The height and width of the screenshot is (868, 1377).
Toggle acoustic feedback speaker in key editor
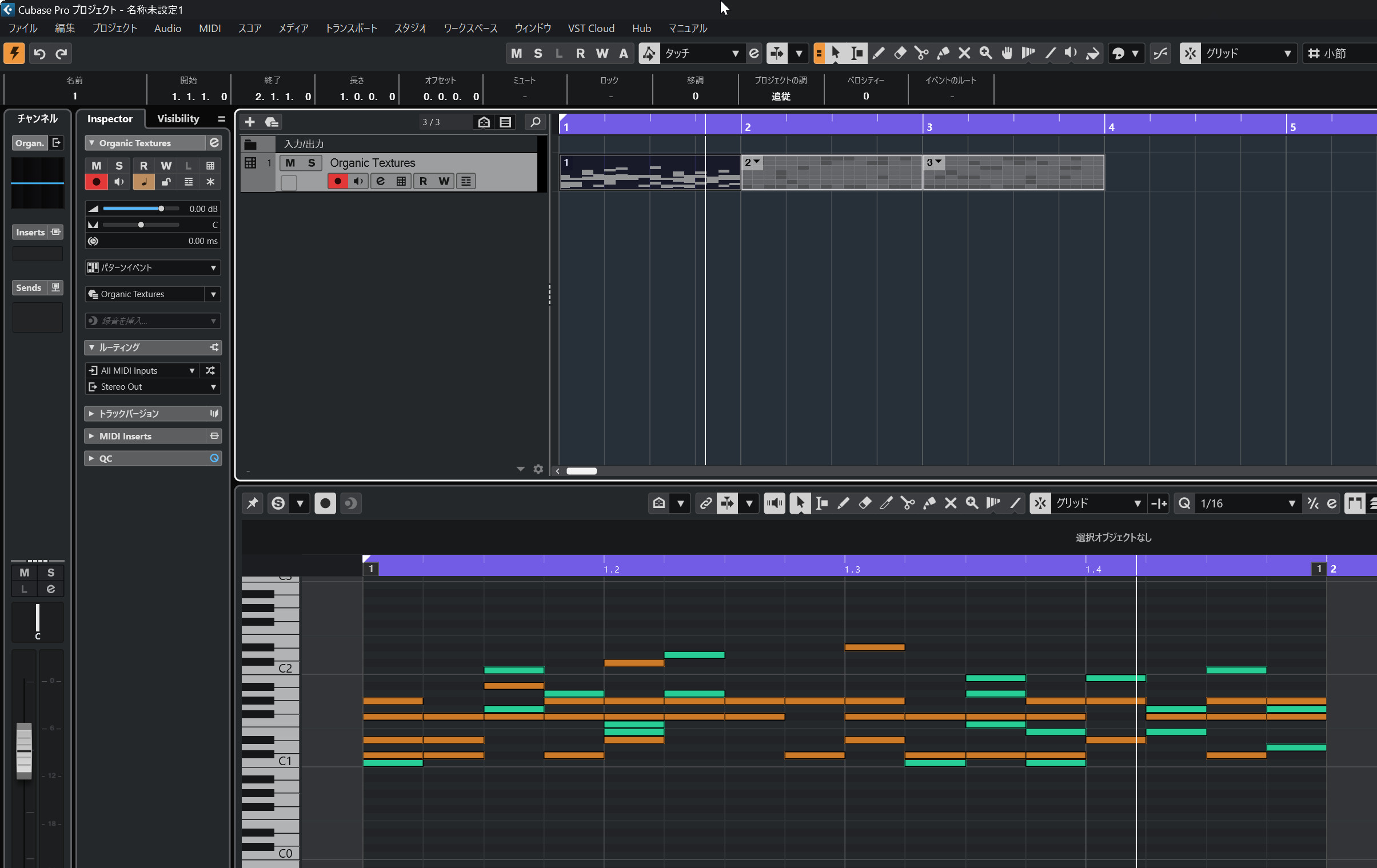coord(775,503)
